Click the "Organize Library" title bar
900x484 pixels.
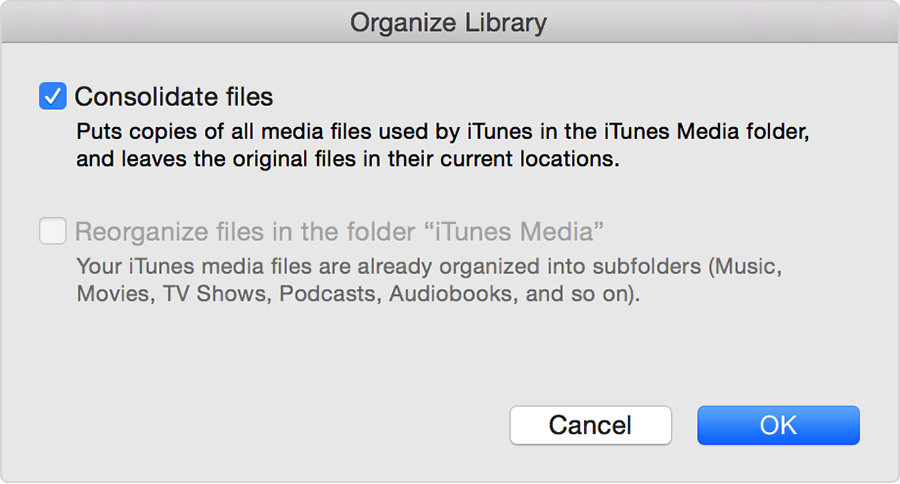coord(448,21)
